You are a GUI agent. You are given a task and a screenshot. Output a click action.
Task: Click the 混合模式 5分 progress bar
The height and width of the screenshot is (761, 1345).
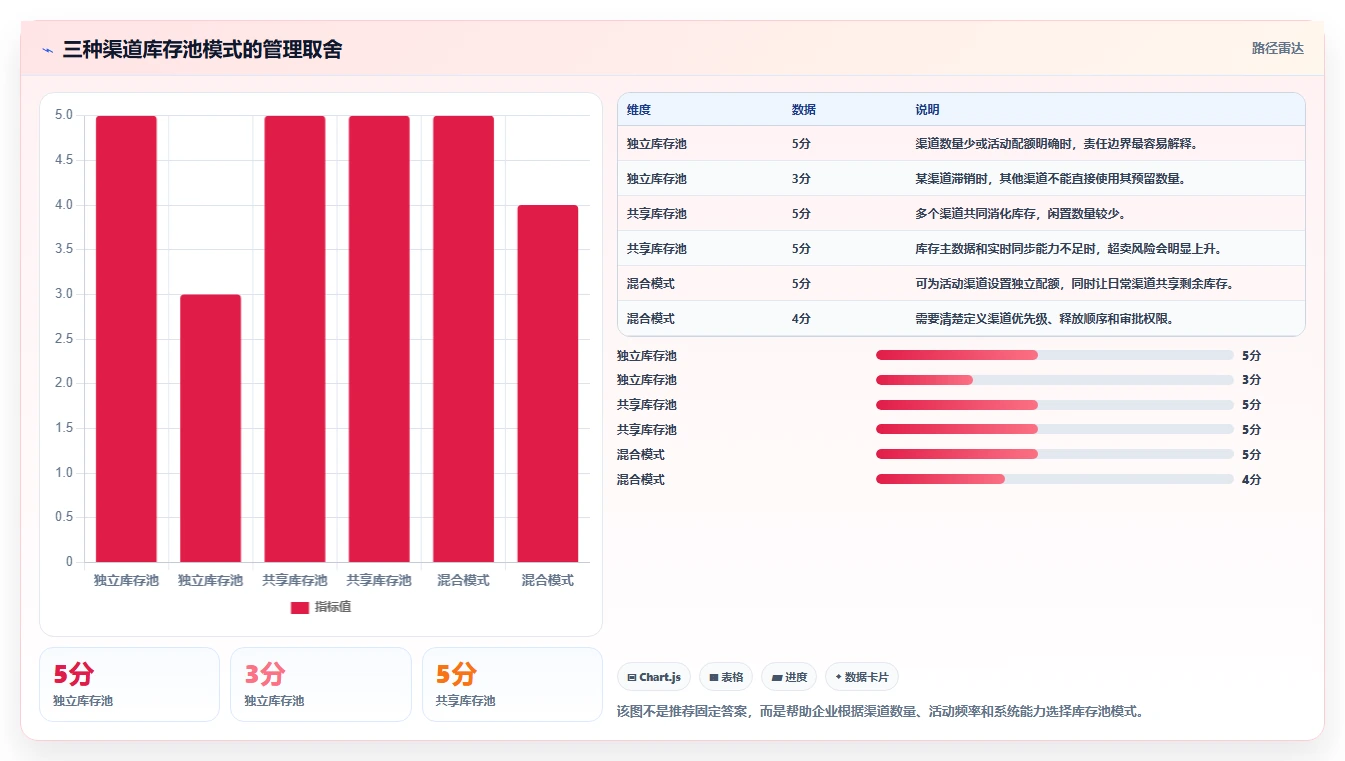pos(1055,454)
